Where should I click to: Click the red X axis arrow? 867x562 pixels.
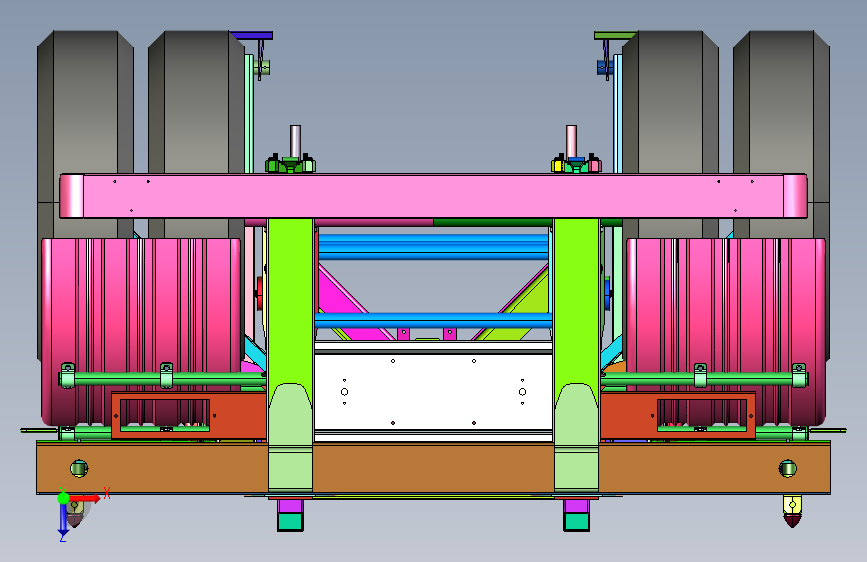point(86,498)
